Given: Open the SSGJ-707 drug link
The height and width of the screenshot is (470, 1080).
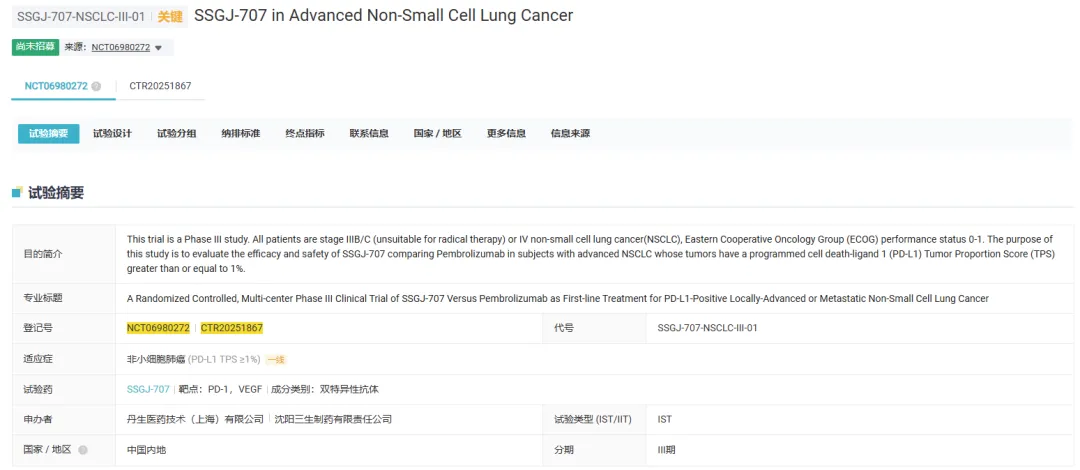Looking at the screenshot, I should pos(148,389).
